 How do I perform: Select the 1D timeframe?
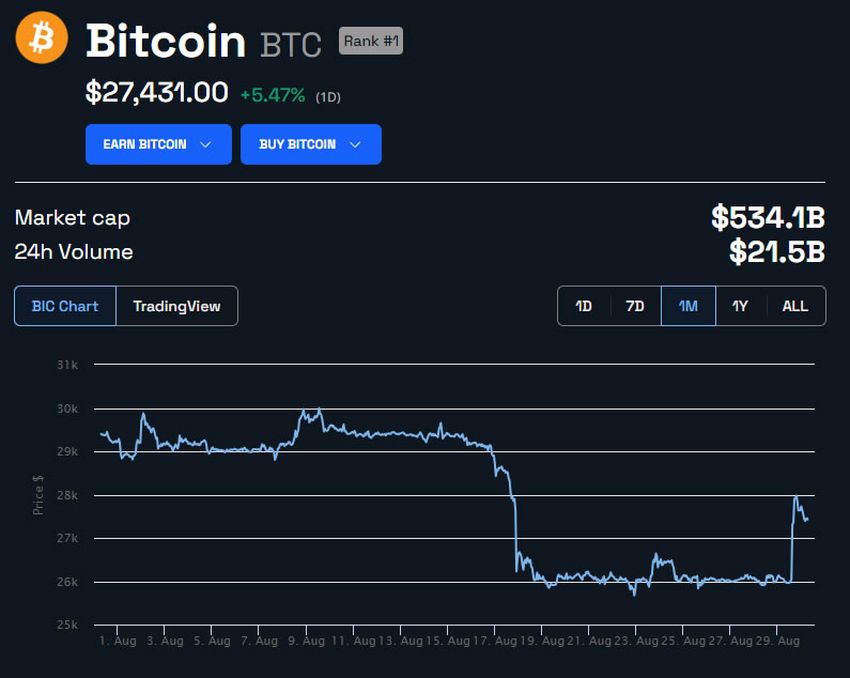(x=583, y=306)
